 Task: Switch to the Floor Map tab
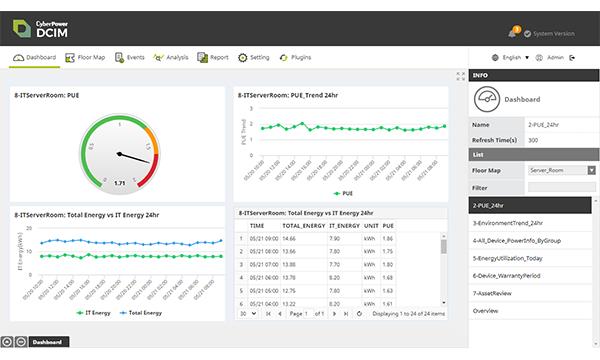pos(85,57)
